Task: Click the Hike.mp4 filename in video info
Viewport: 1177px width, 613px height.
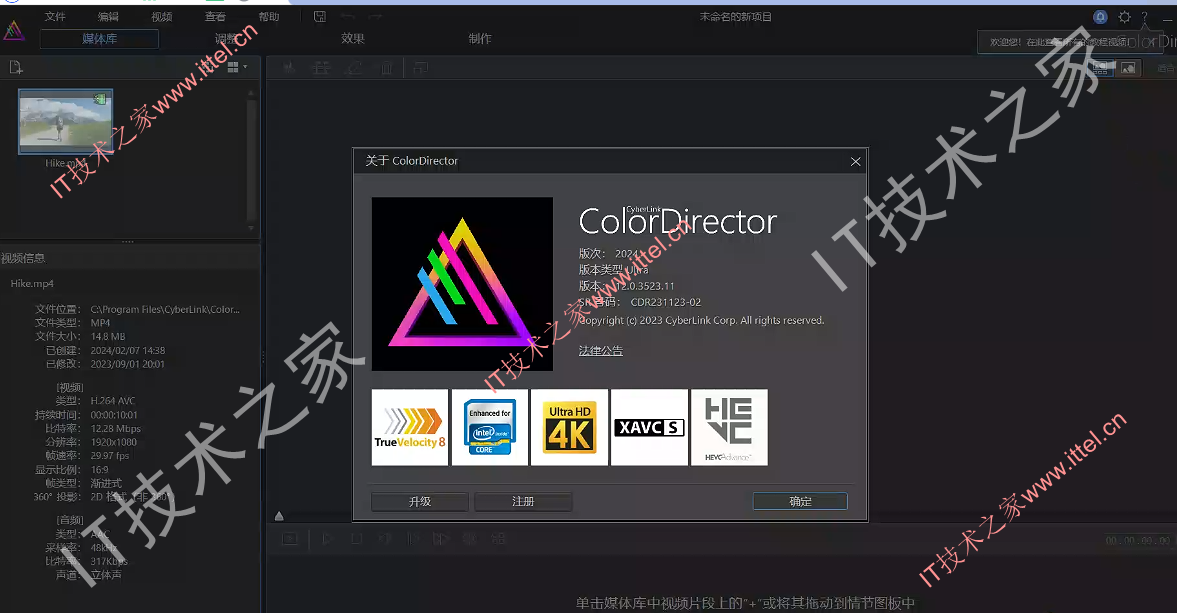Action: (32, 284)
